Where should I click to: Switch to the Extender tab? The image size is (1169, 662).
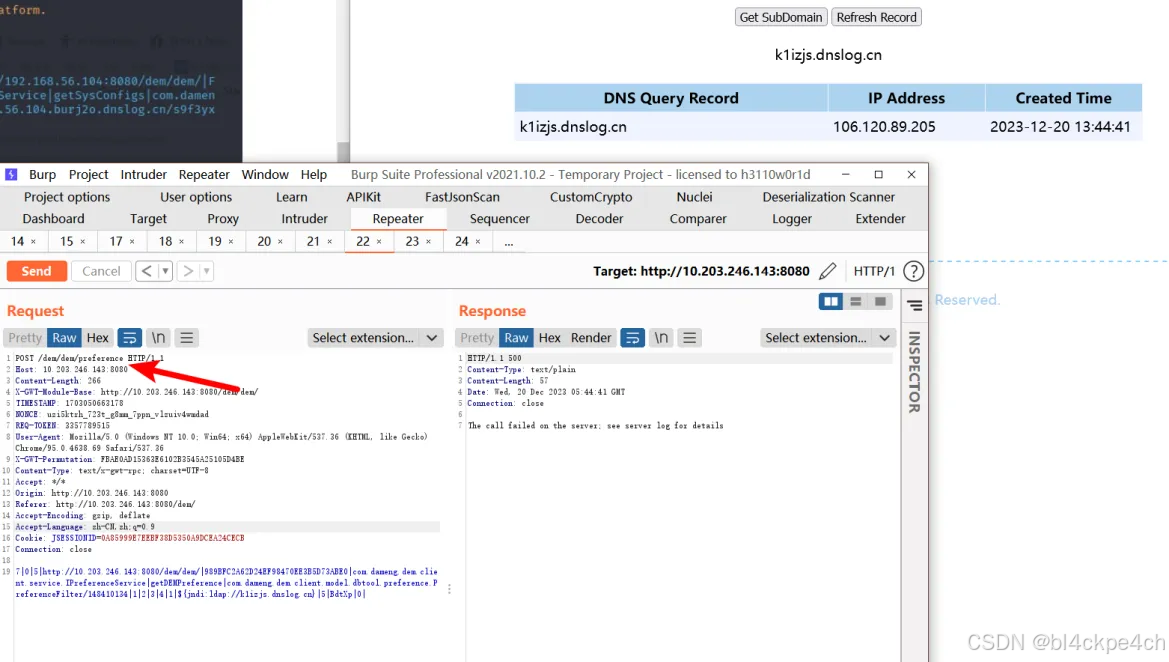(x=880, y=218)
